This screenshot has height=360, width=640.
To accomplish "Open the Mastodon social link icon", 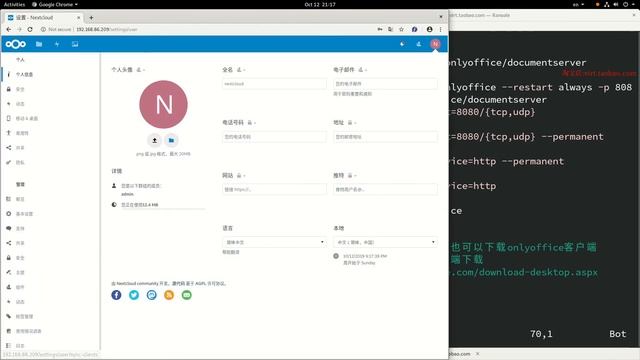I will (x=151, y=295).
